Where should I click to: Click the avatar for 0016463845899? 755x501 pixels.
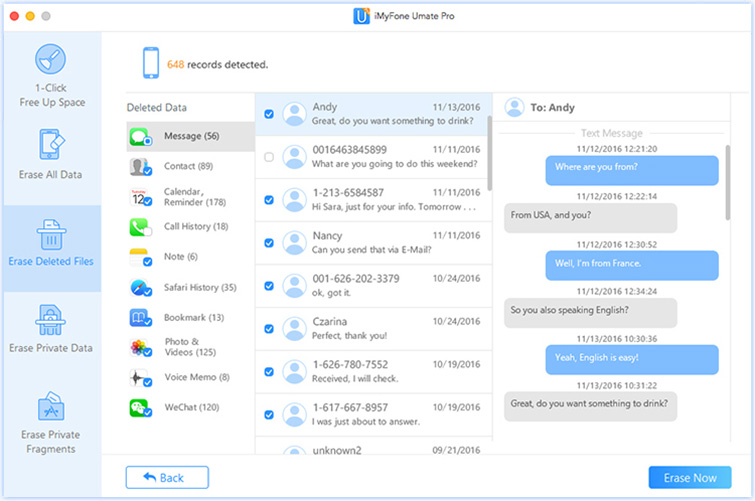pos(294,157)
